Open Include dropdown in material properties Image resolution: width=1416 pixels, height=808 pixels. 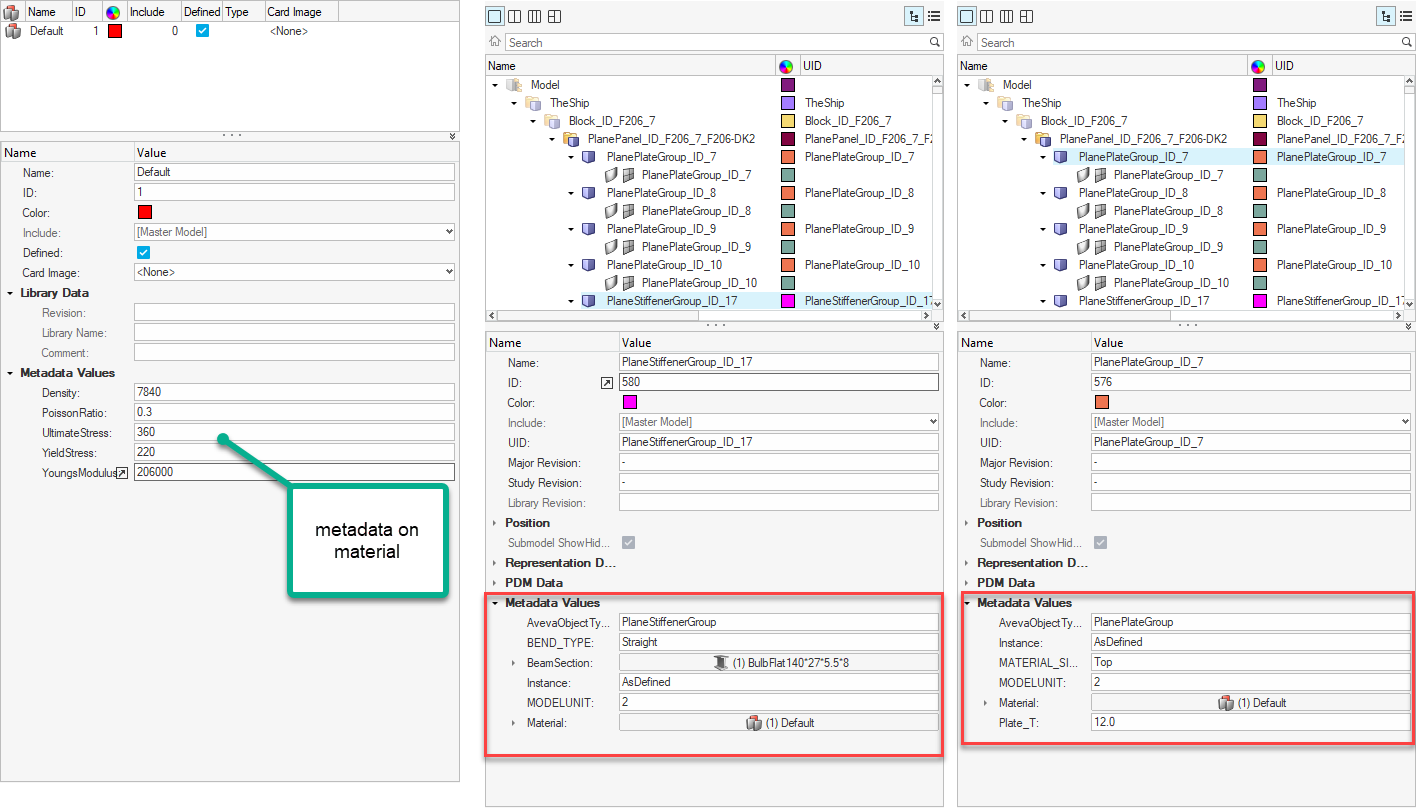point(295,232)
